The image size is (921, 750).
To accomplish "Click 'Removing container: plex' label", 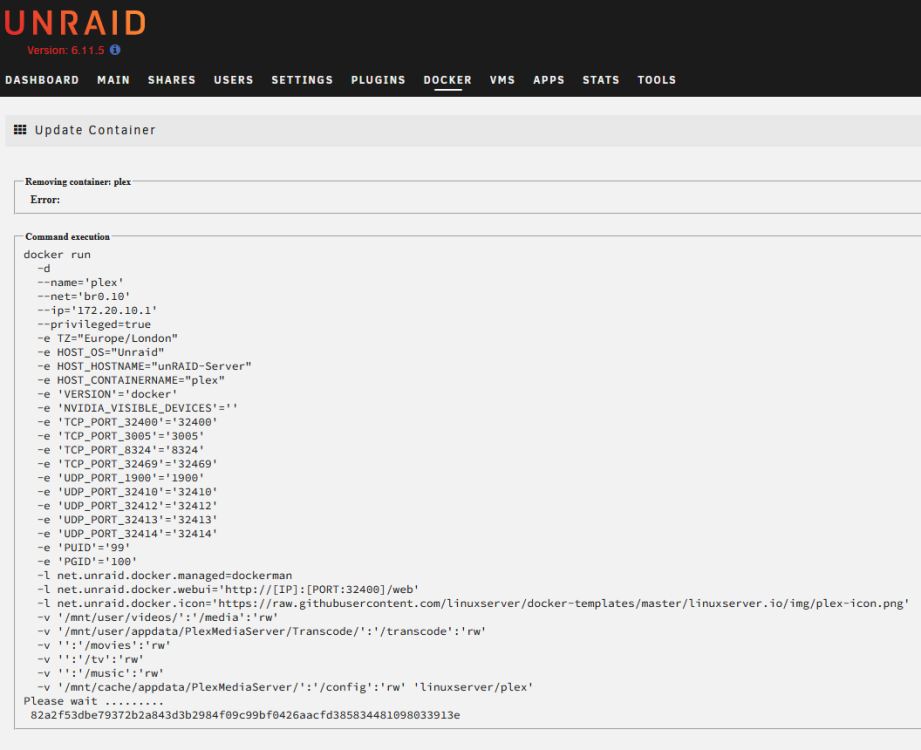I will [78, 181].
